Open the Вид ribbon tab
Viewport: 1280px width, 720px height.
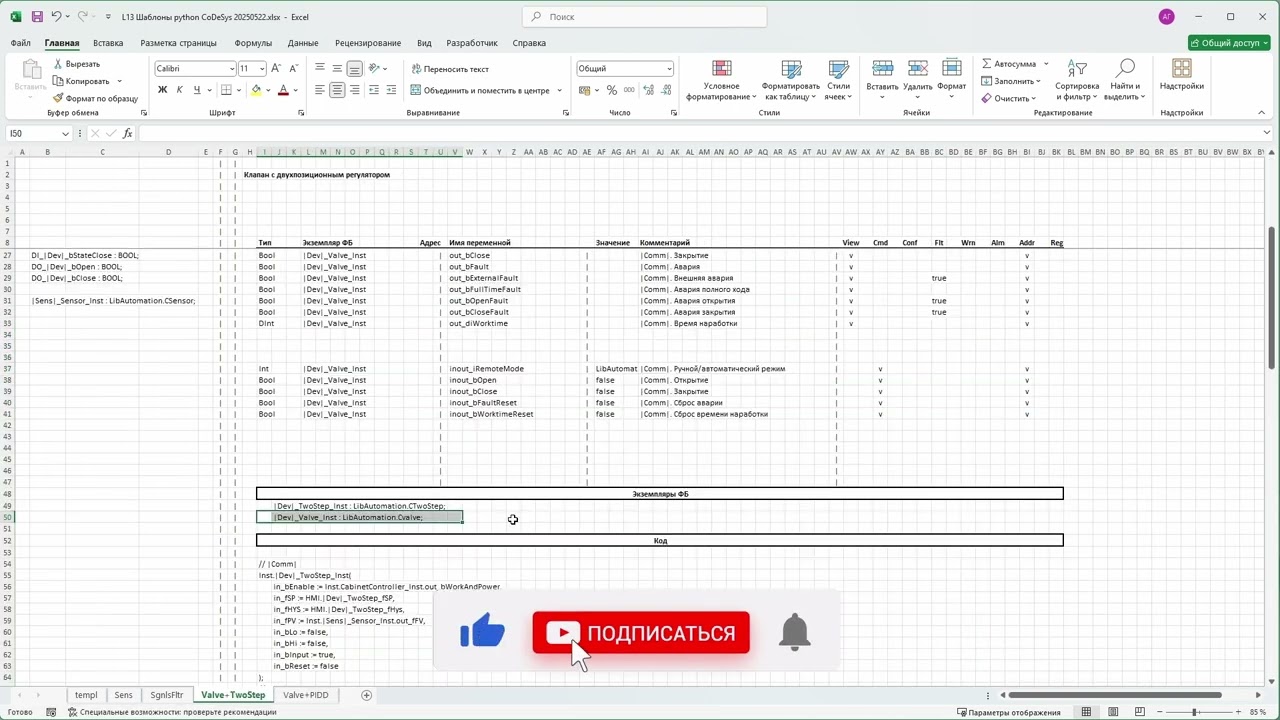click(x=424, y=43)
